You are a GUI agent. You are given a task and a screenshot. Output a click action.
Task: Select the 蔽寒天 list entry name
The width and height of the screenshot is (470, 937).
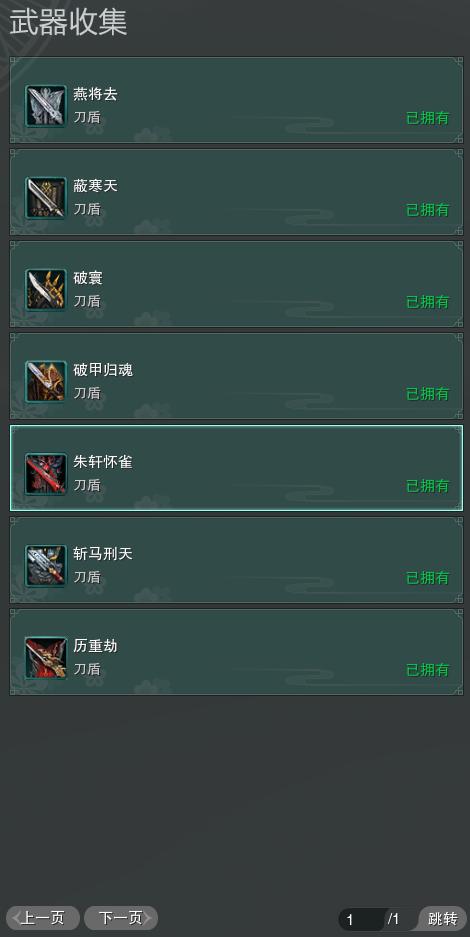point(95,186)
